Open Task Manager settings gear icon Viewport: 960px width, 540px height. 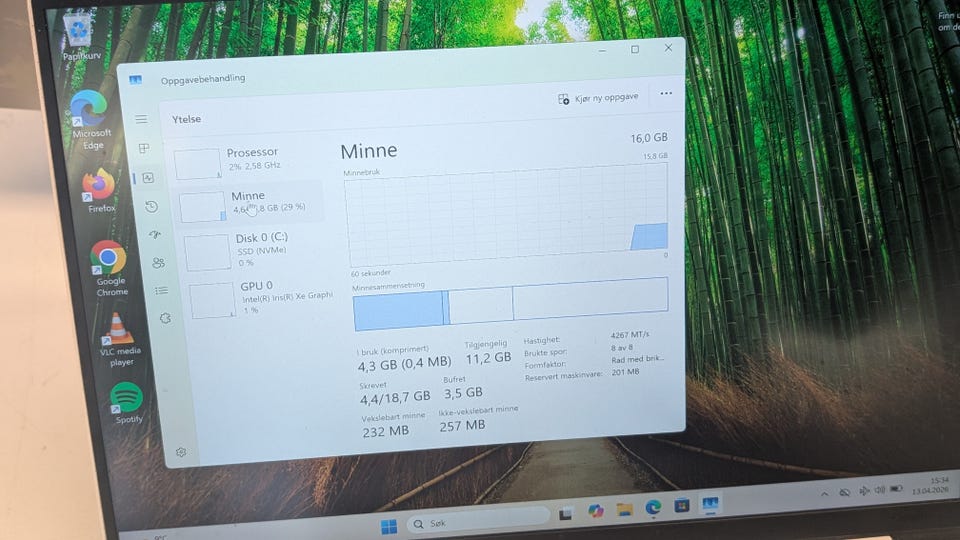(181, 452)
